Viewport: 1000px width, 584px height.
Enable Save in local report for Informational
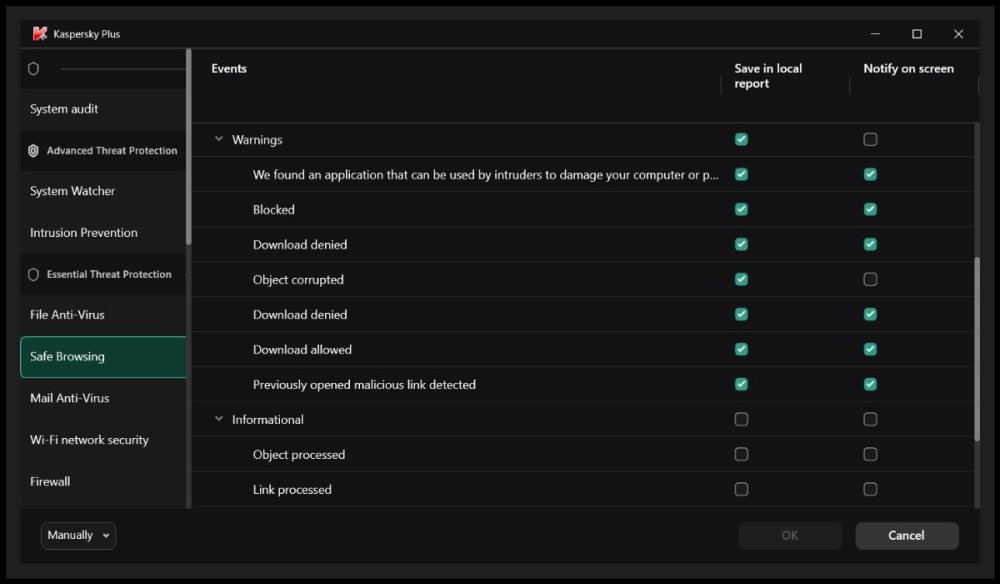pos(741,420)
